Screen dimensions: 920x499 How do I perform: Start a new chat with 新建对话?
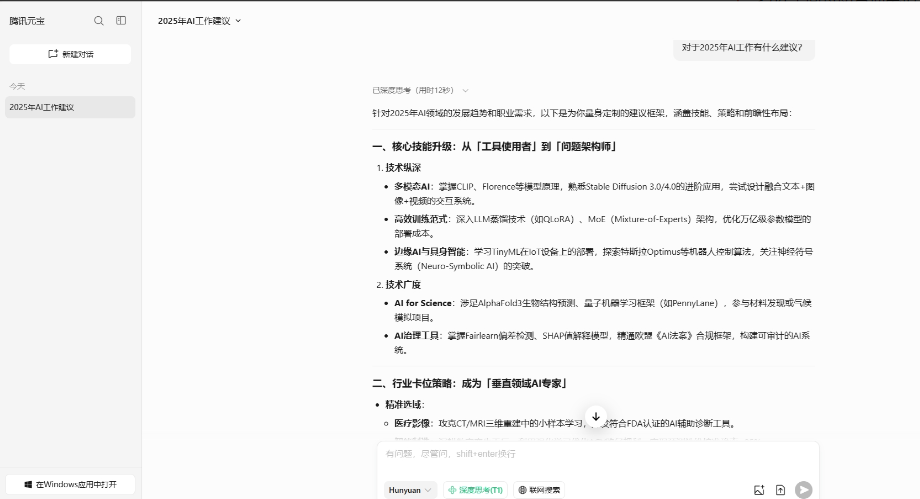(70, 54)
